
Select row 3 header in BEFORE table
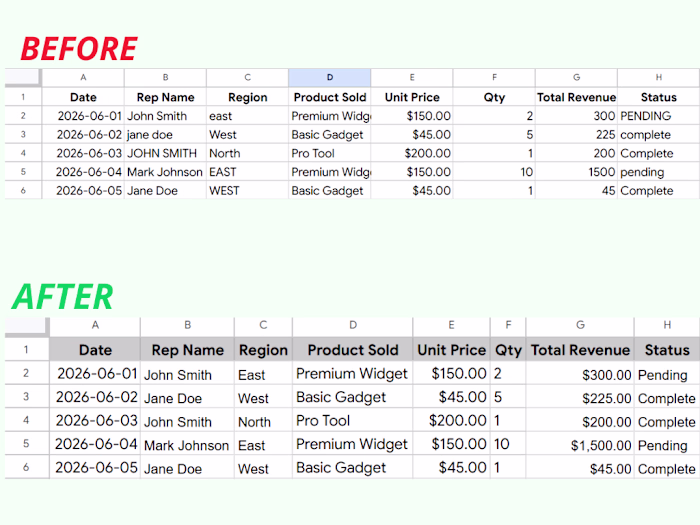pos(23,134)
